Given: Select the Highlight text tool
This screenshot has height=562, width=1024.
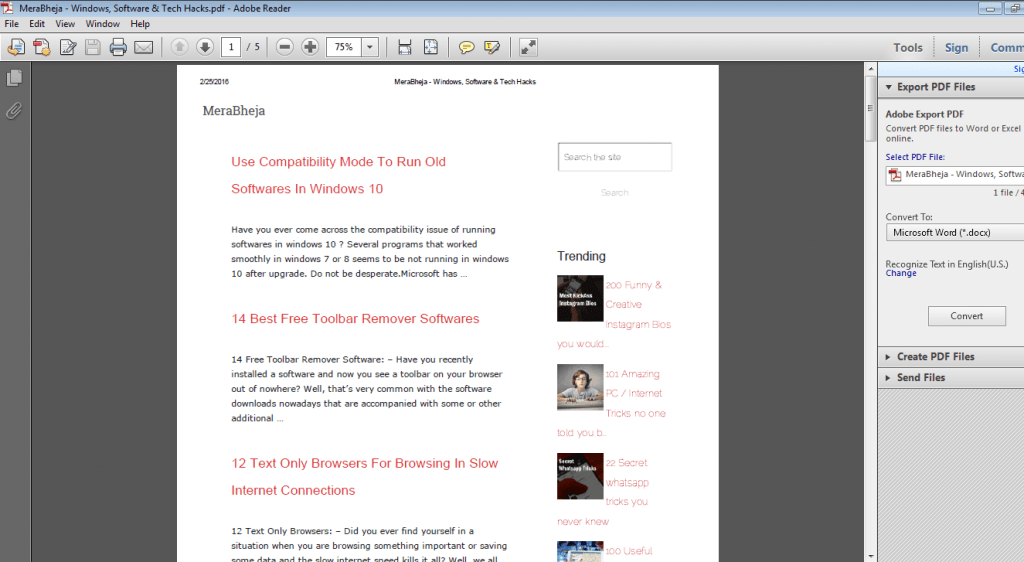Looking at the screenshot, I should tap(492, 47).
